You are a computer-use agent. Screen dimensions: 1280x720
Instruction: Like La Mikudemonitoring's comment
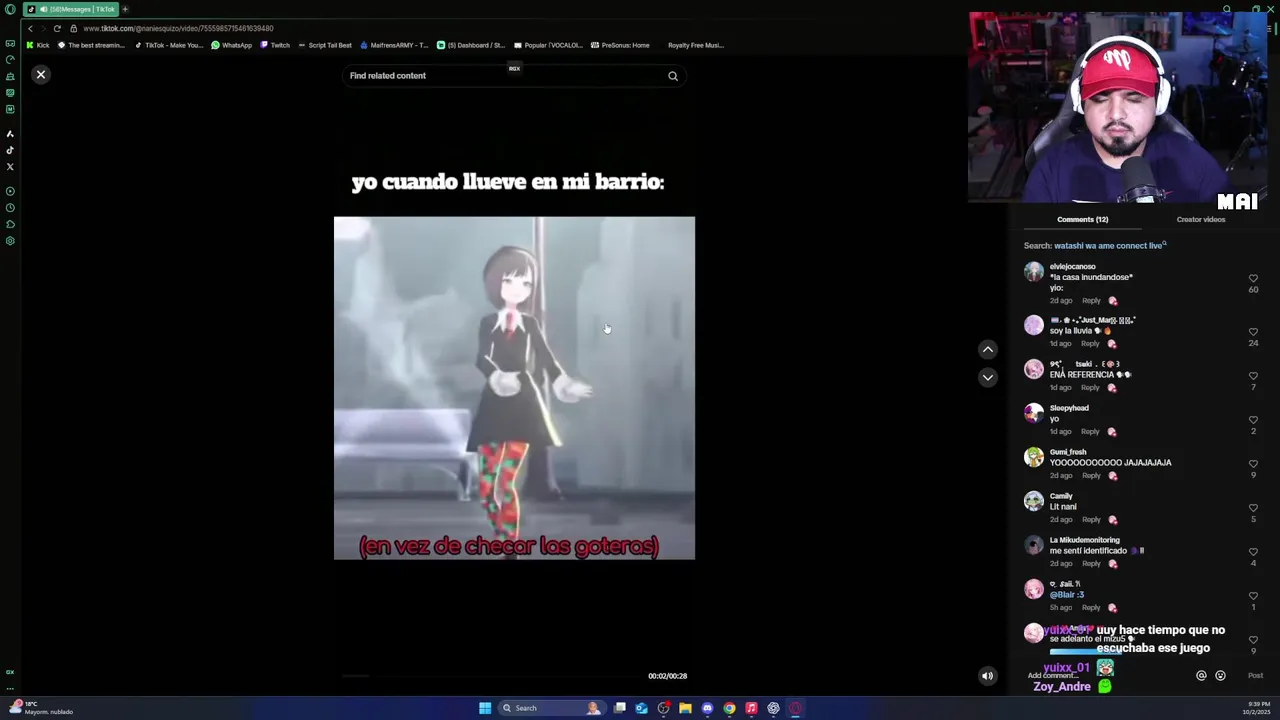[1253, 552]
